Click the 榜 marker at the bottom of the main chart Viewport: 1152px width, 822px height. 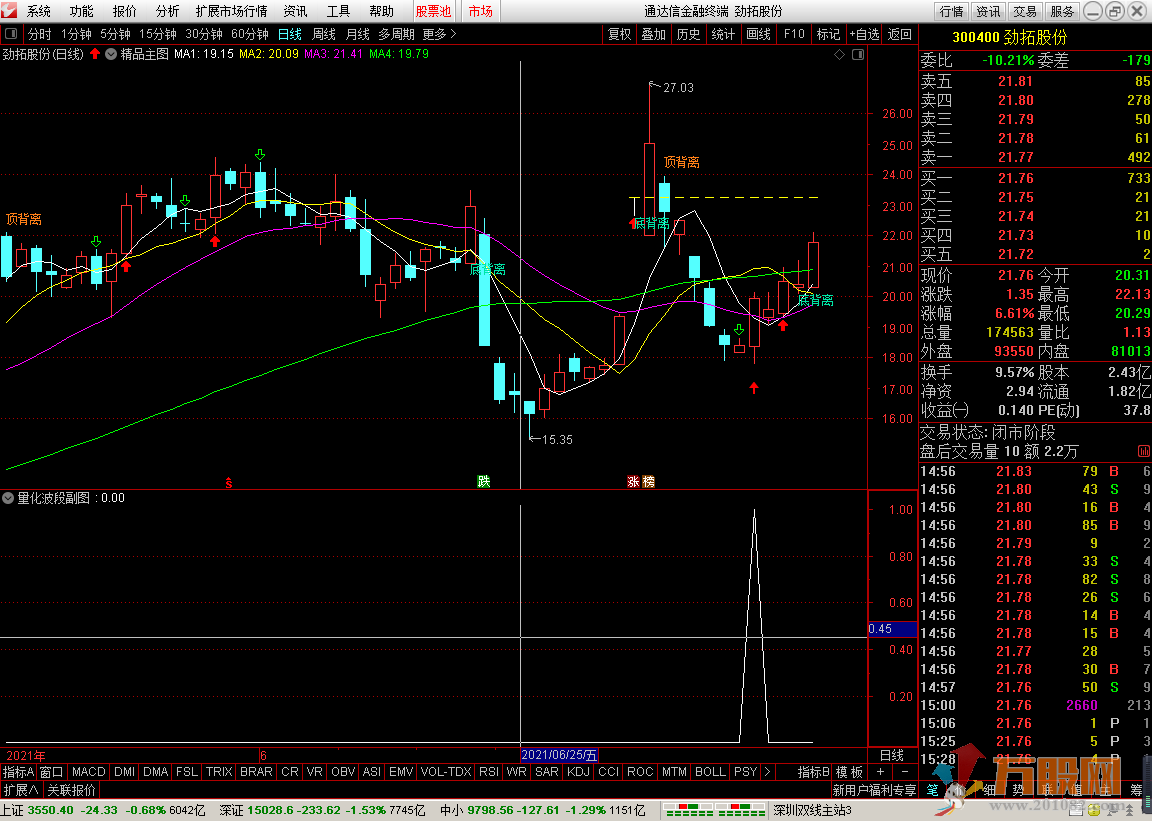tap(648, 482)
